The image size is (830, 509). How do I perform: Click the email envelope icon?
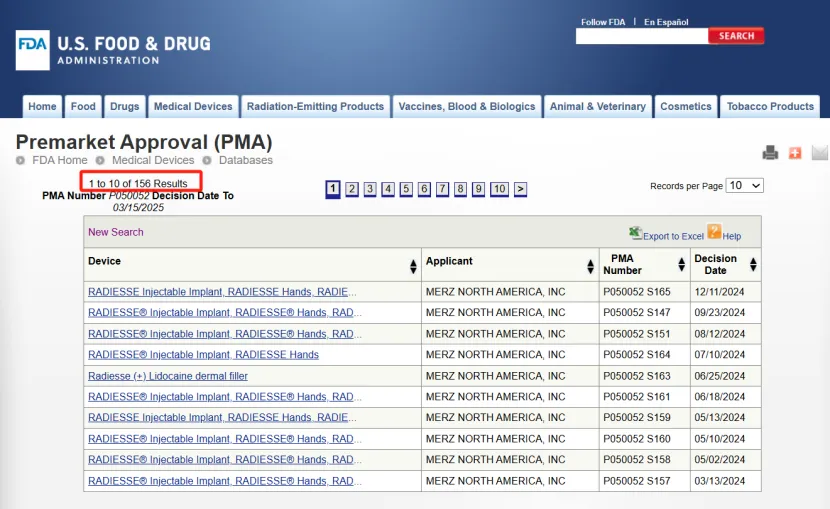tap(819, 152)
